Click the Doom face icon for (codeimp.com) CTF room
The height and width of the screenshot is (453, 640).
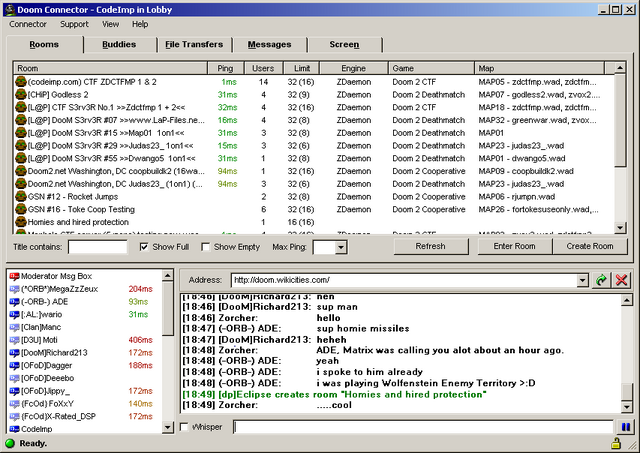click(x=21, y=82)
